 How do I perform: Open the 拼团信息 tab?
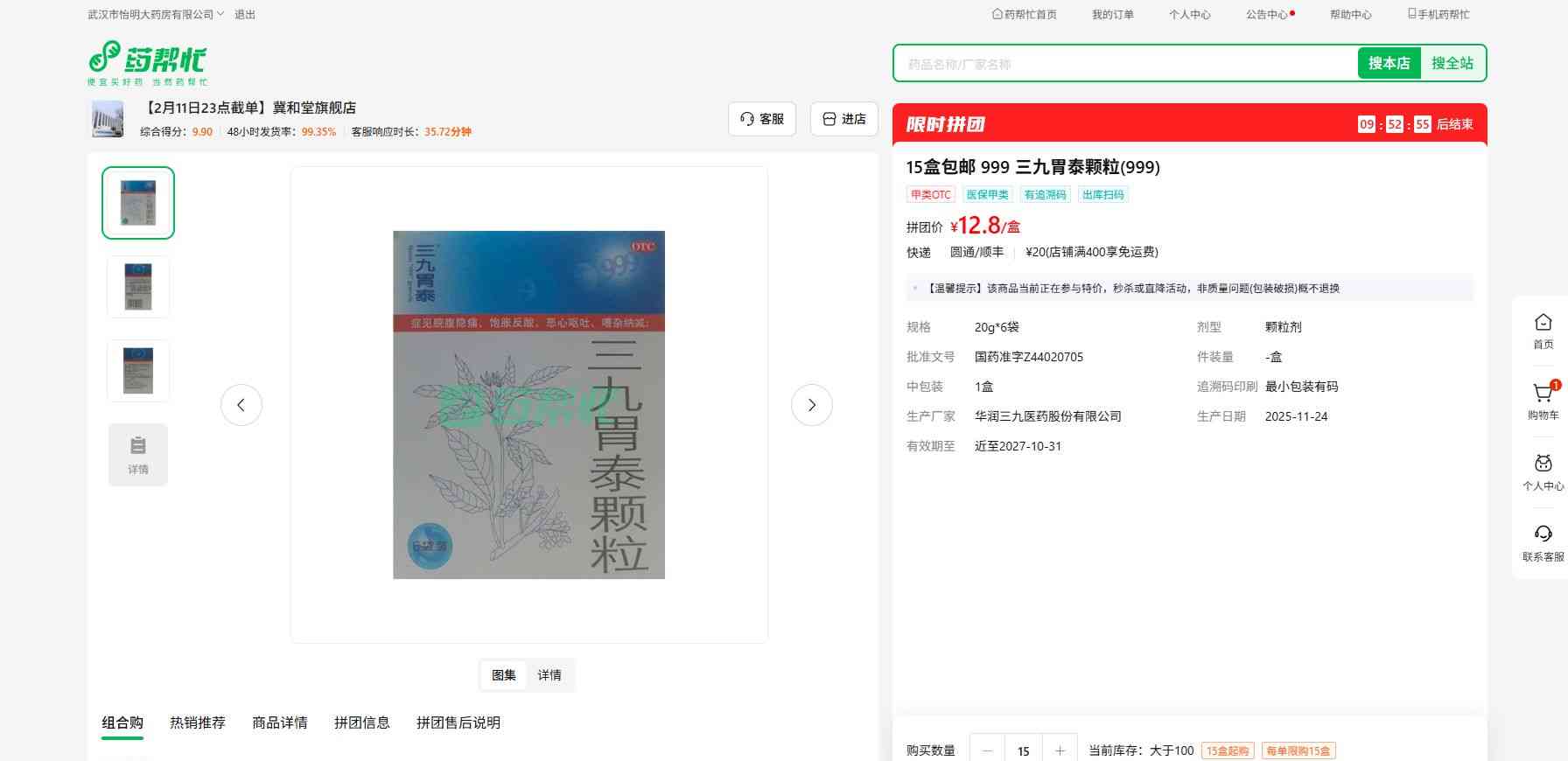361,723
